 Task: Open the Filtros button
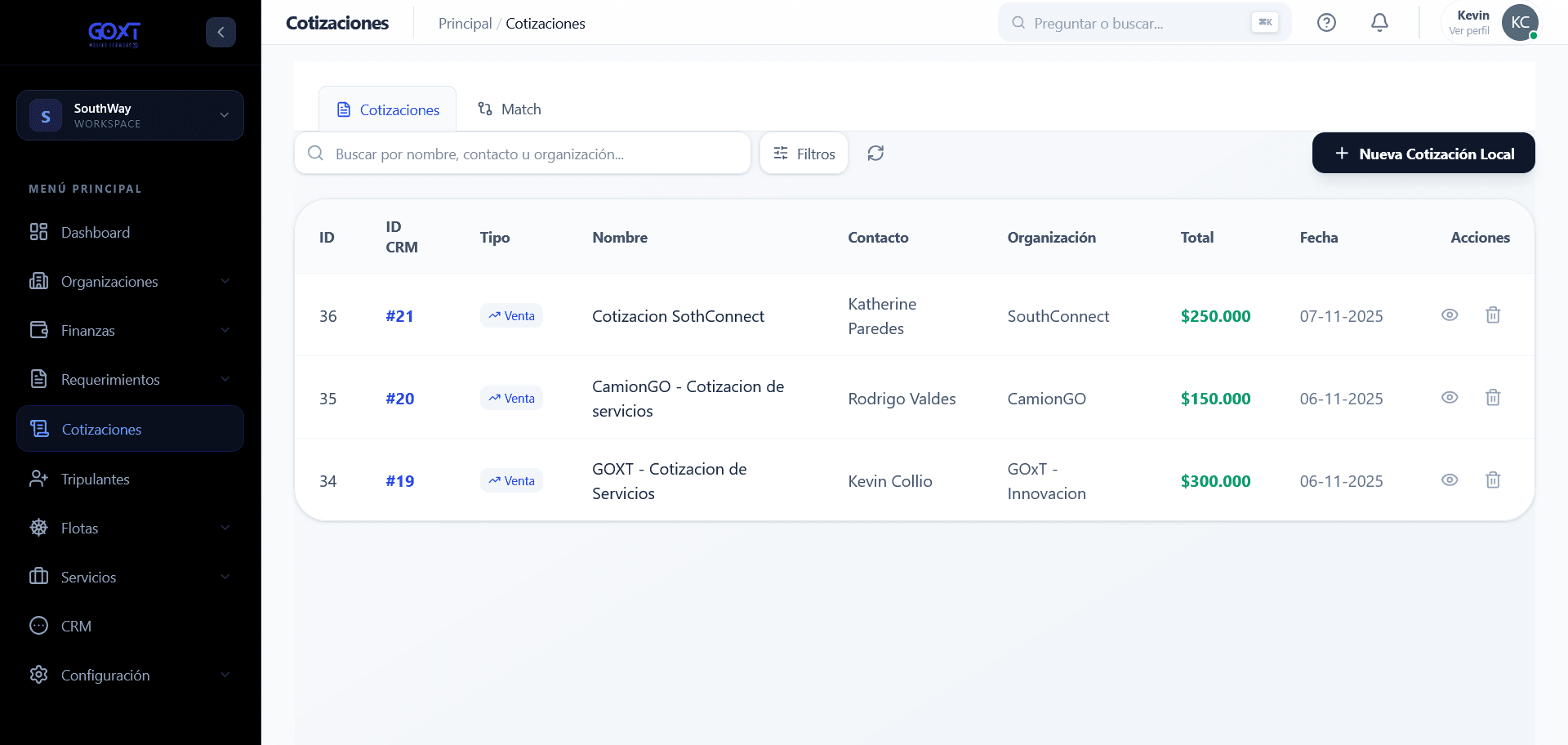pos(804,154)
